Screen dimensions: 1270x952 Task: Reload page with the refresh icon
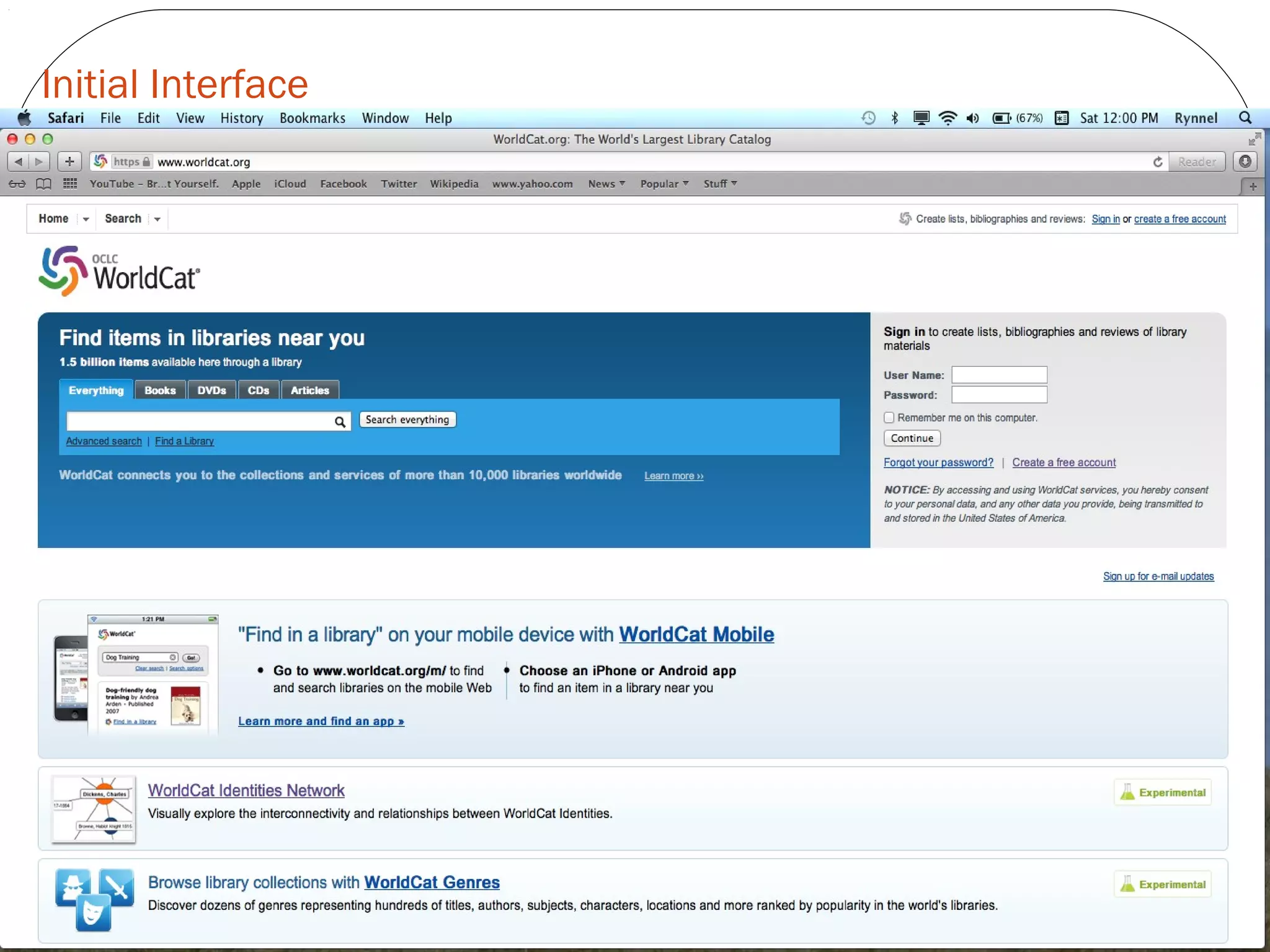point(1157,162)
